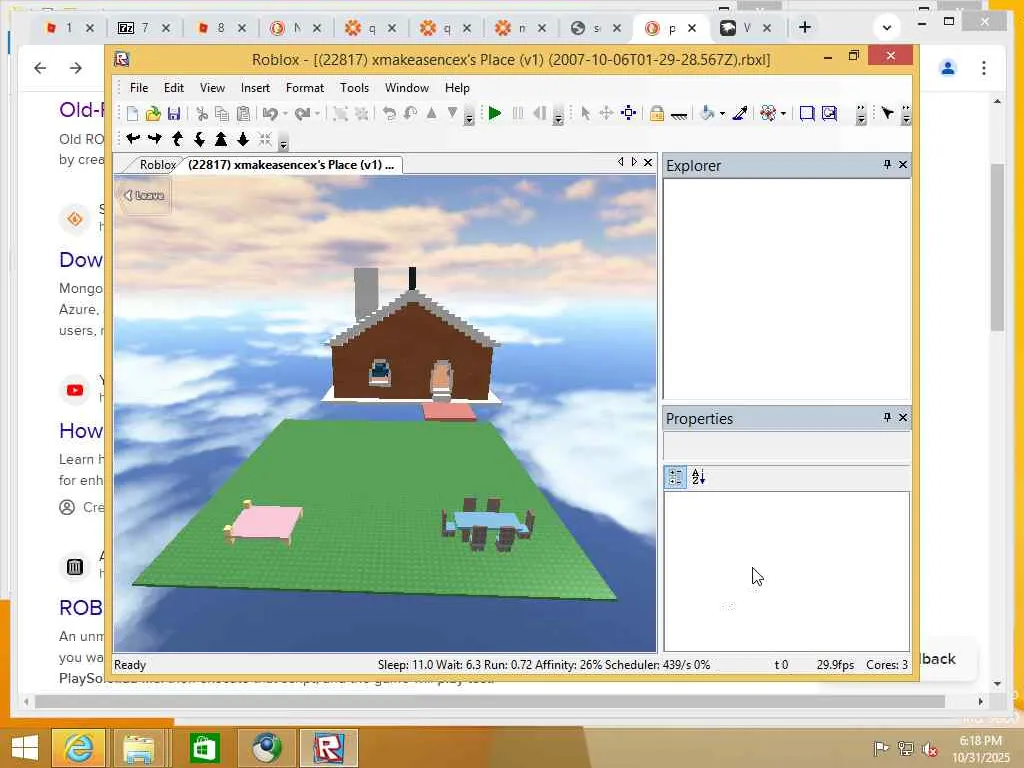This screenshot has width=1024, height=768.
Task: Select the arrow pointer tool
Action: point(586,114)
